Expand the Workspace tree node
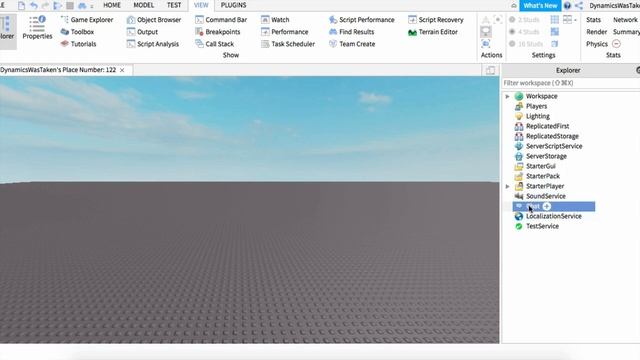The height and width of the screenshot is (360, 640). [507, 96]
